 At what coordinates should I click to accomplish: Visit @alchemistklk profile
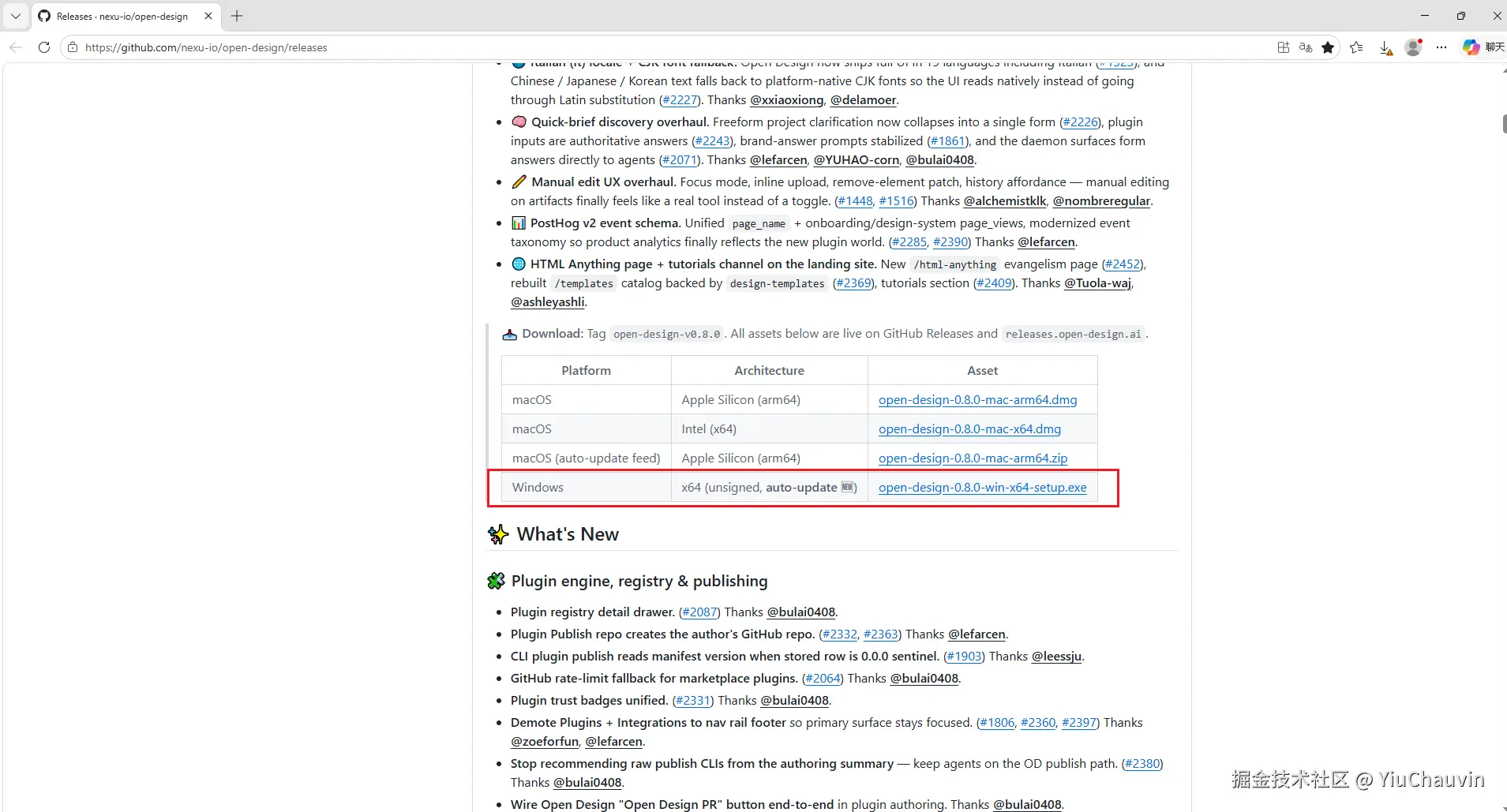click(1005, 201)
